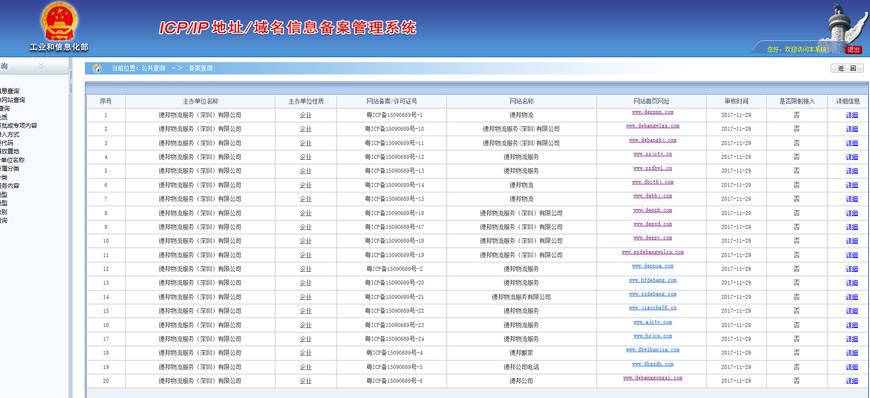Click the 否 restriction cell in row 12
870x398 pixels.
797,269
